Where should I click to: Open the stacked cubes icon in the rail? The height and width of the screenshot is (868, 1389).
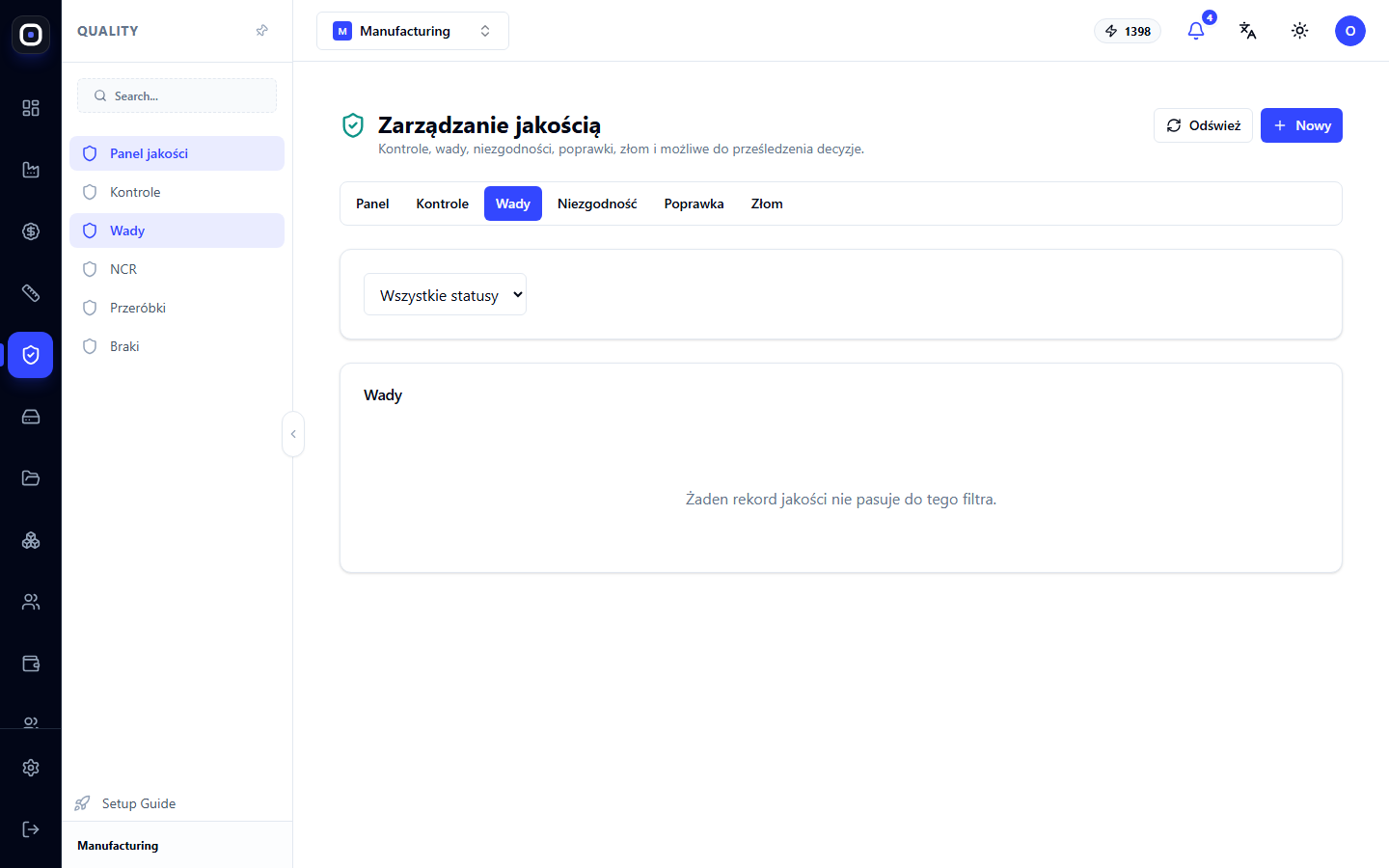[31, 540]
